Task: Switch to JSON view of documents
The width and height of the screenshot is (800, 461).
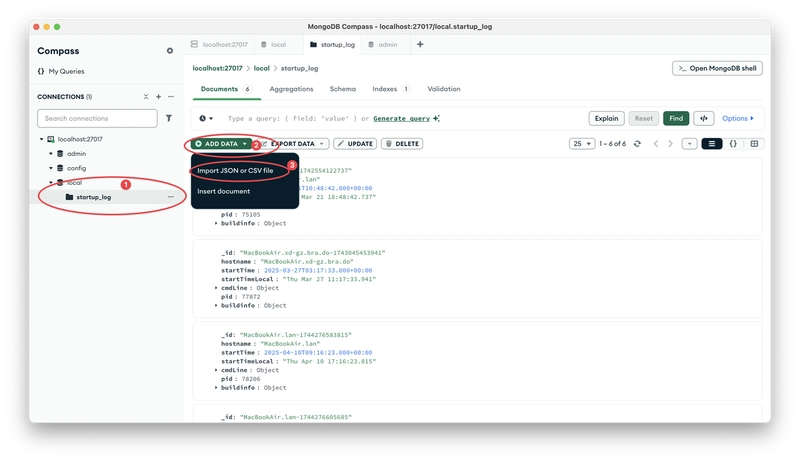Action: (733, 144)
